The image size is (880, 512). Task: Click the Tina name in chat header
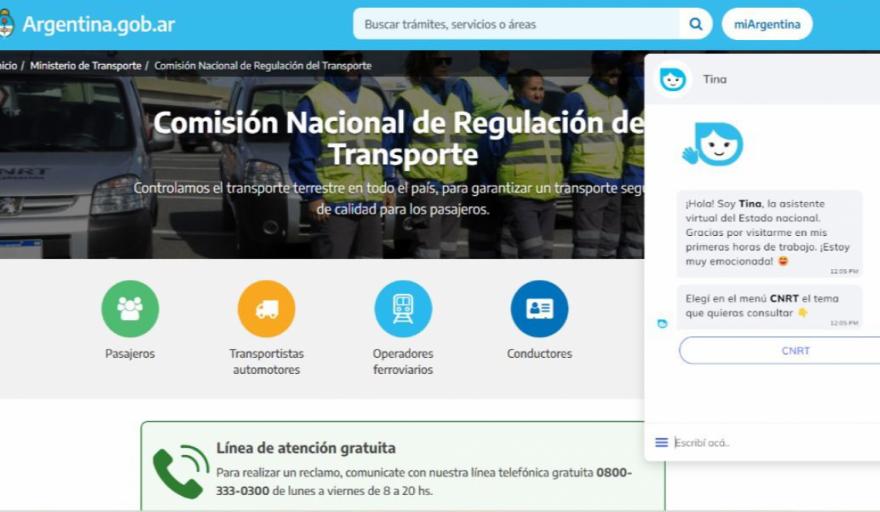(x=714, y=79)
